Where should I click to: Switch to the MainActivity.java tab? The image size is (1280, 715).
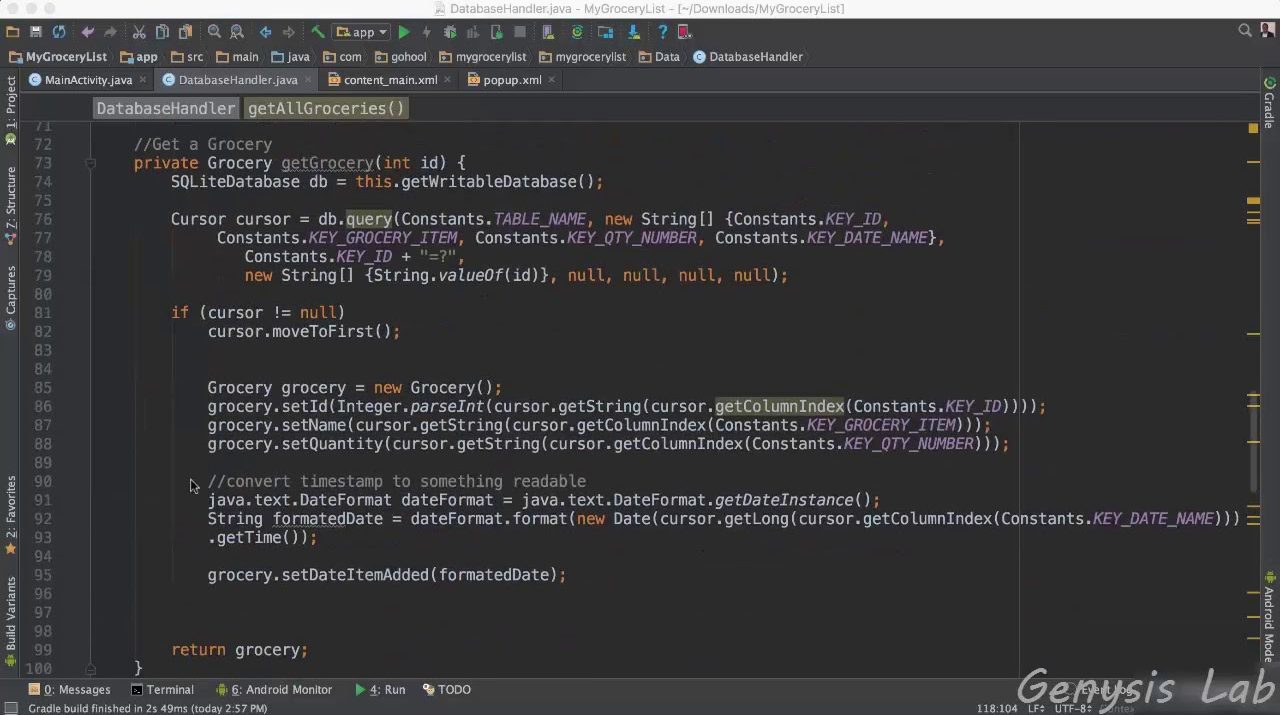point(88,80)
